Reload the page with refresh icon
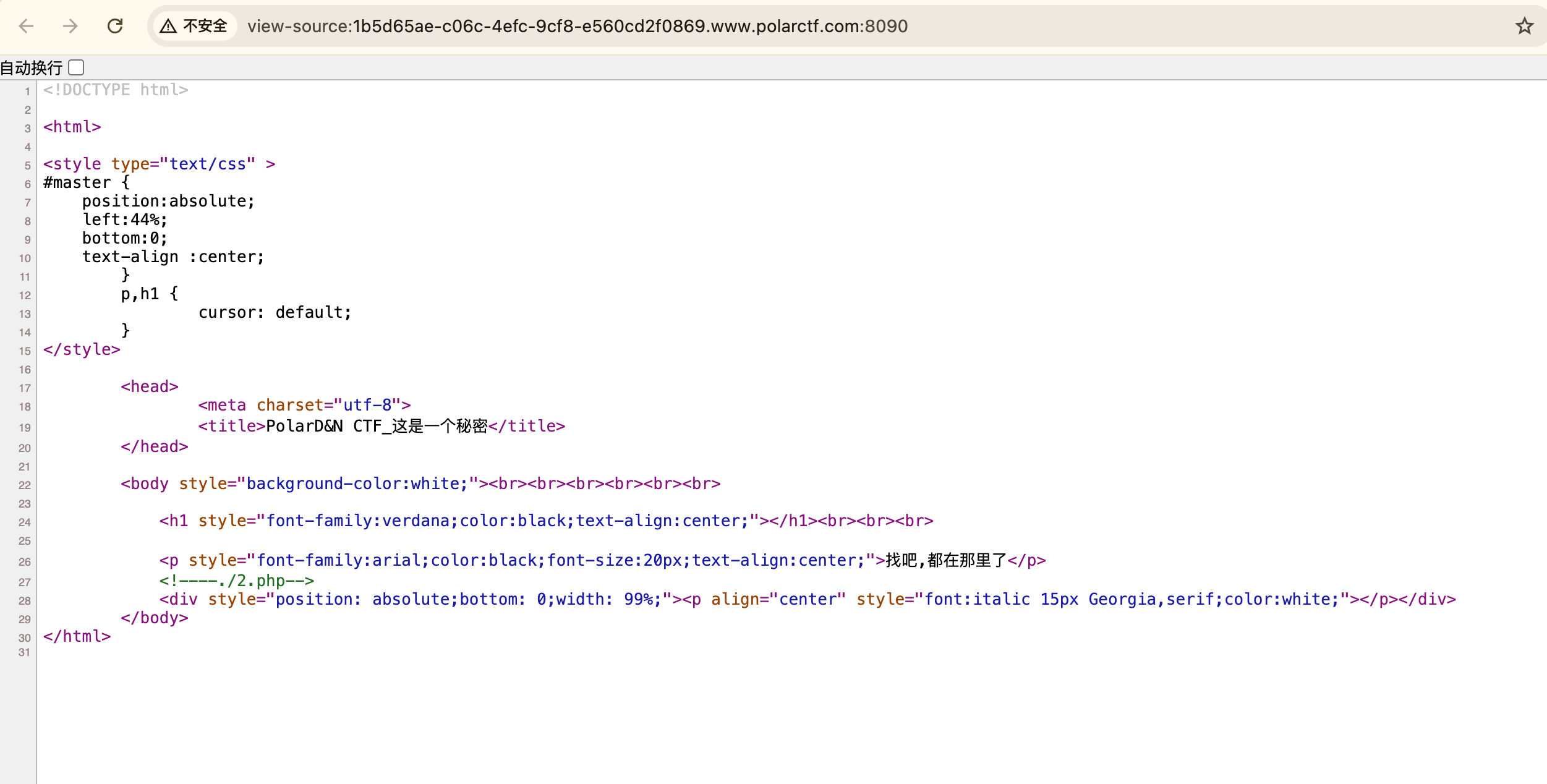 tap(115, 26)
